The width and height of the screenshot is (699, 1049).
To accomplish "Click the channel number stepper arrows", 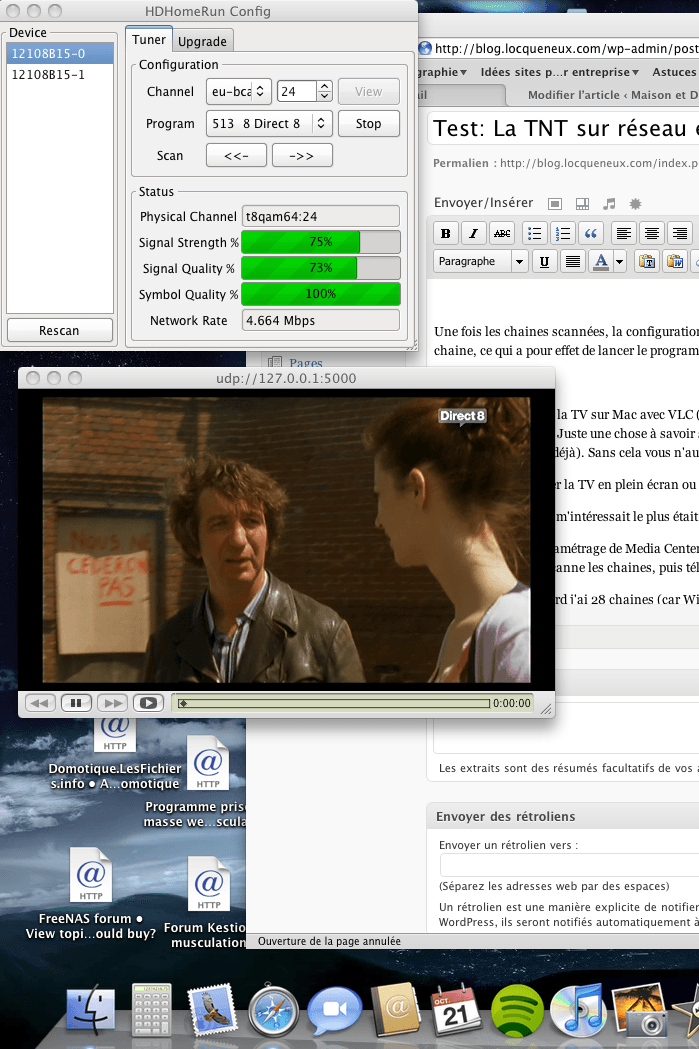I will click(324, 92).
